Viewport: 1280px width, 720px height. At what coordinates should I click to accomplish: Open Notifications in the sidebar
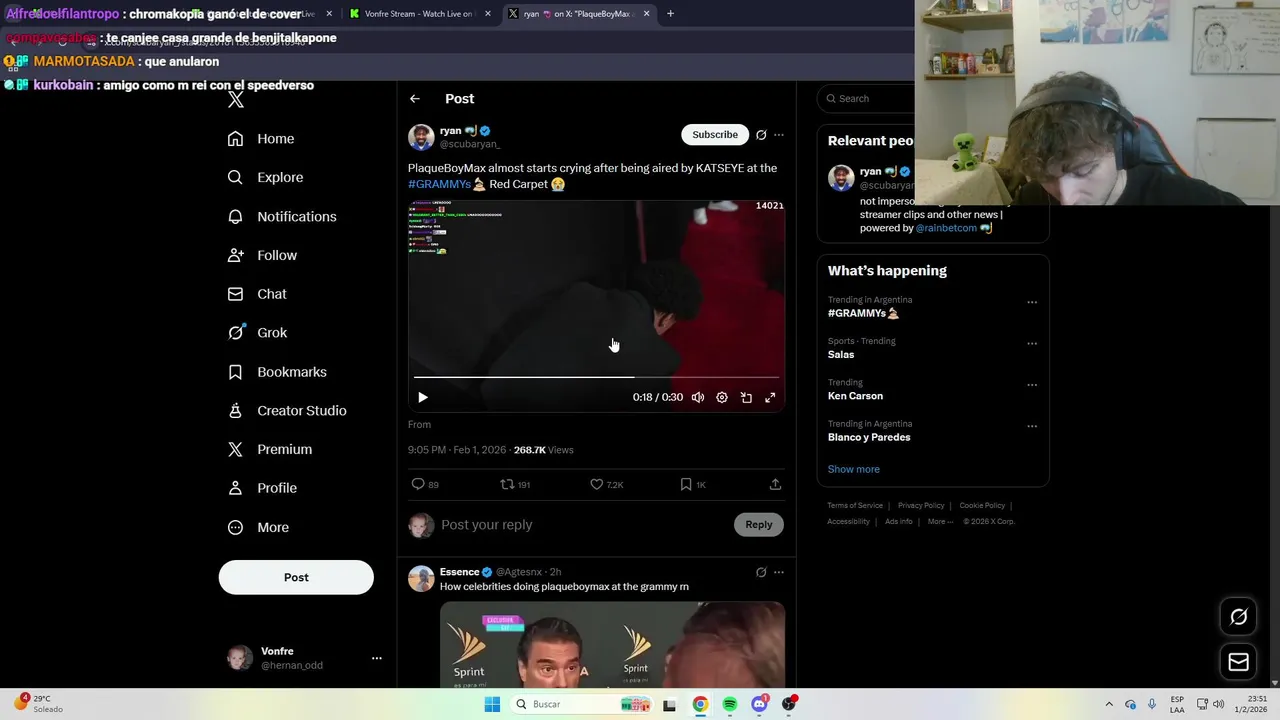282,216
